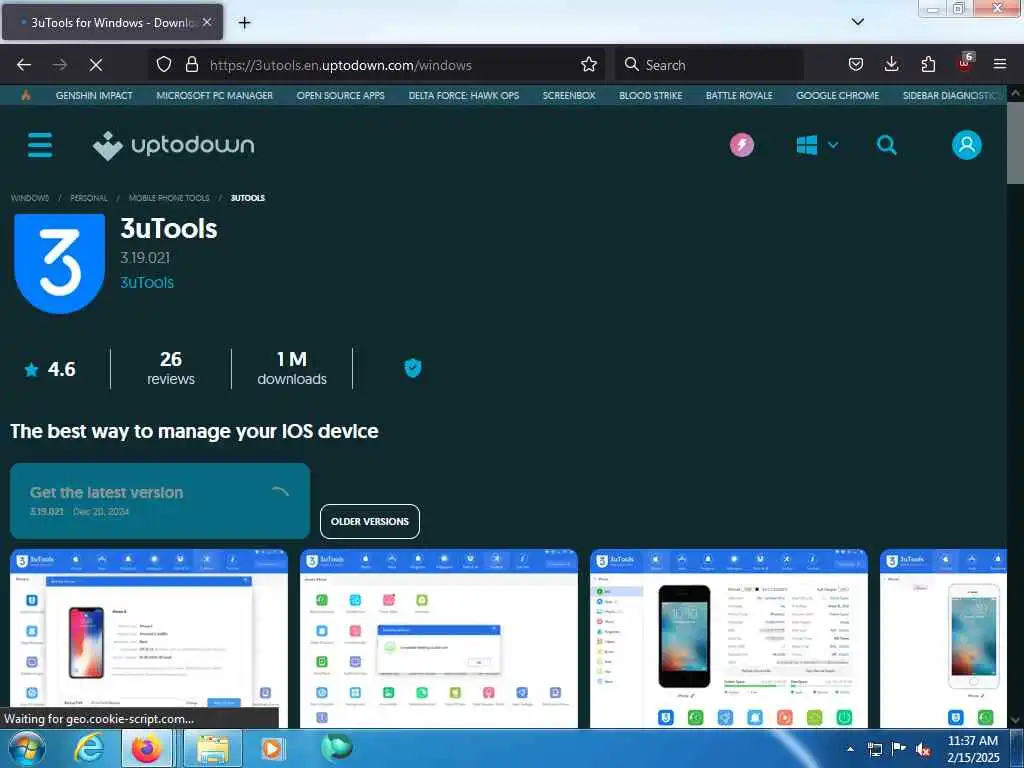Click the 4.6 star rating
1024x768 pixels.
[50, 369]
